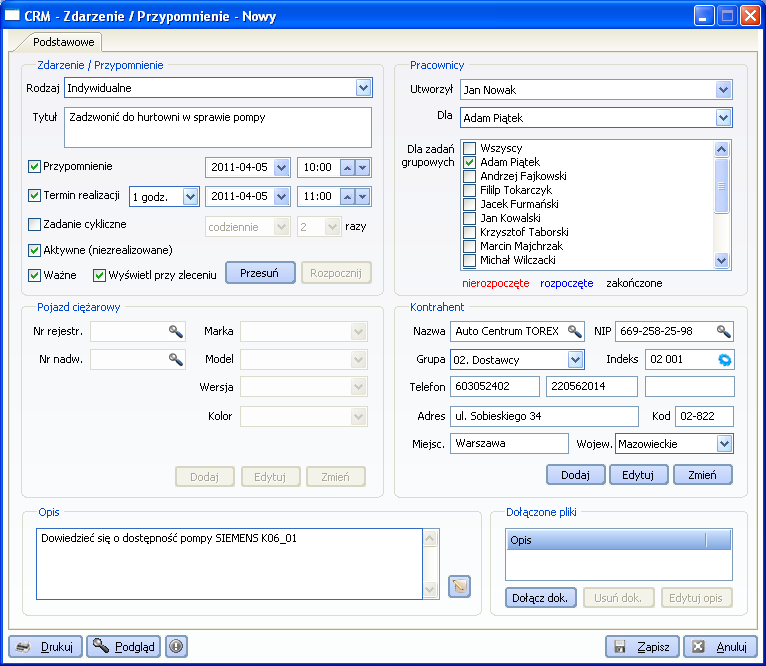Open Termin realizacji date picker dropdown
Viewport: 766px width, 666px height.
(281, 196)
